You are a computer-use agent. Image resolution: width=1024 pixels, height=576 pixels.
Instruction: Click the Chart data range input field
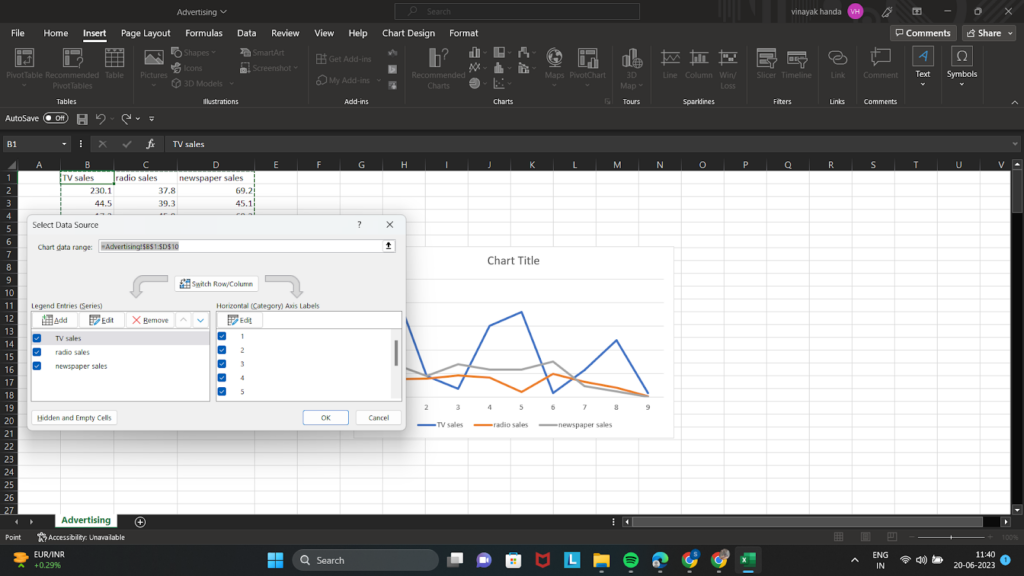[241, 246]
